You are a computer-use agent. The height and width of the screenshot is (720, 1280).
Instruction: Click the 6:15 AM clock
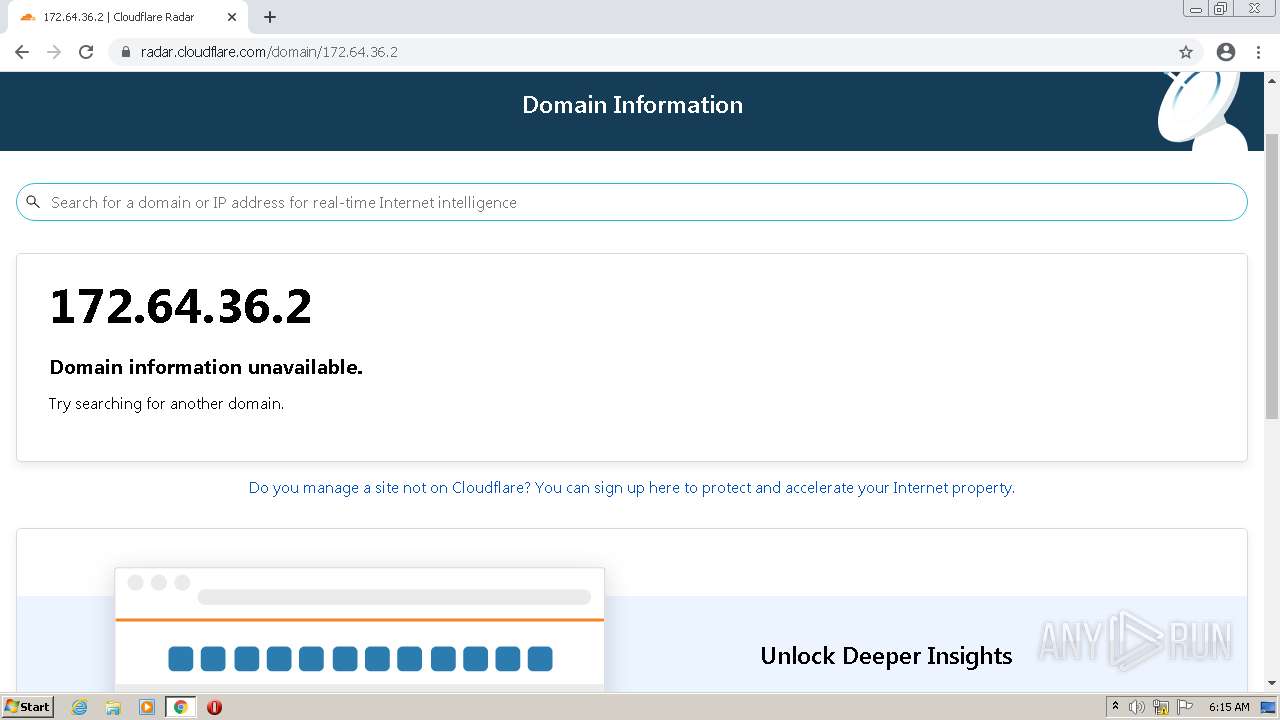coord(1229,707)
